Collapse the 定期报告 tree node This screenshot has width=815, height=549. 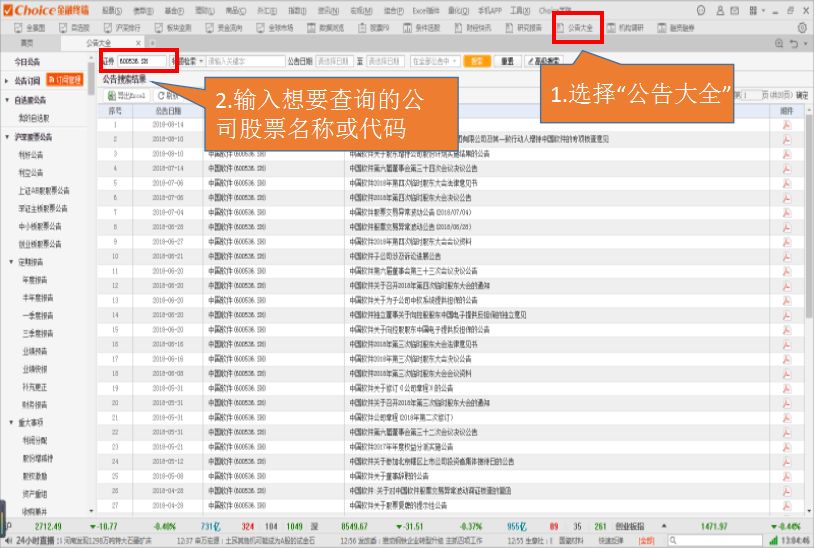tap(11, 262)
